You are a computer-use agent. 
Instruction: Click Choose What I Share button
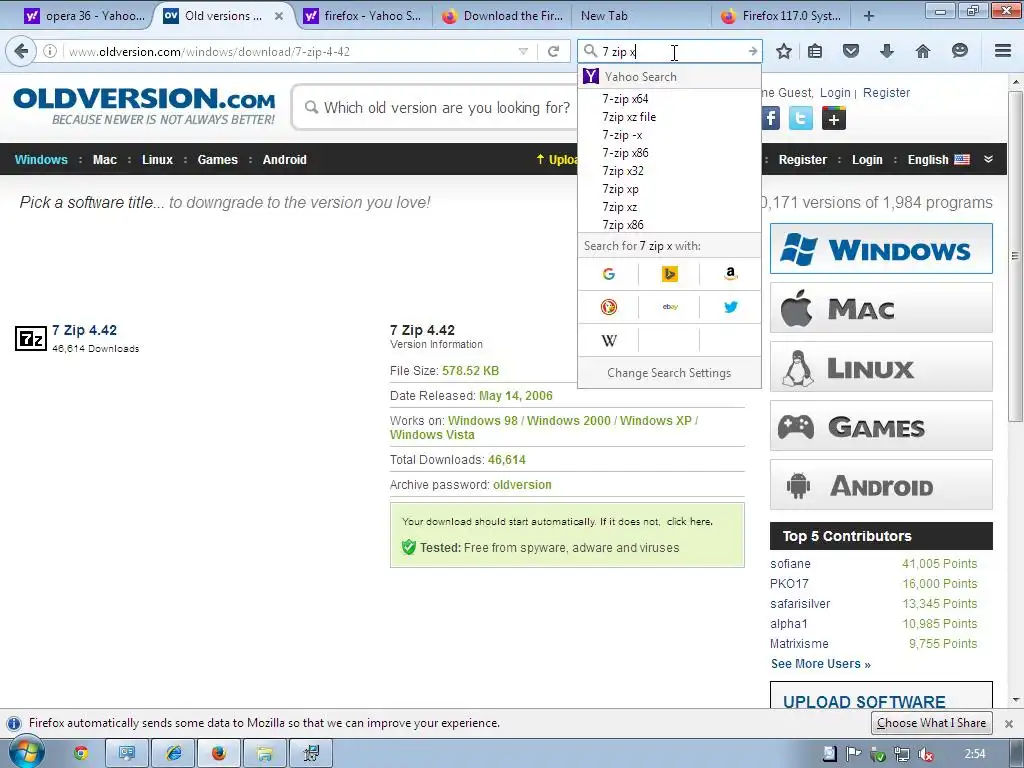pos(931,723)
